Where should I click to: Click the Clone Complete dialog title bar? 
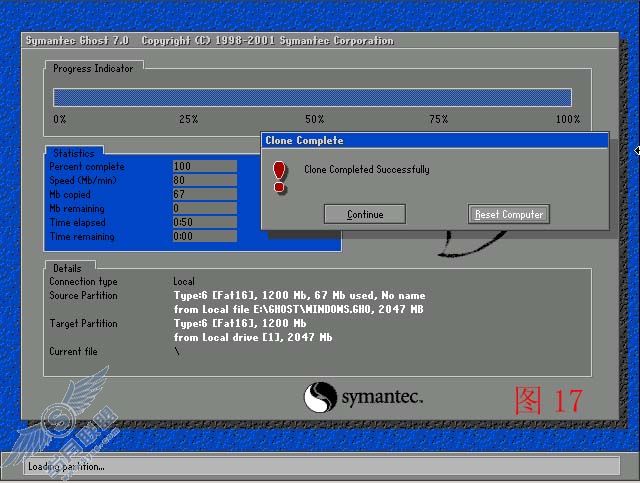(x=435, y=140)
